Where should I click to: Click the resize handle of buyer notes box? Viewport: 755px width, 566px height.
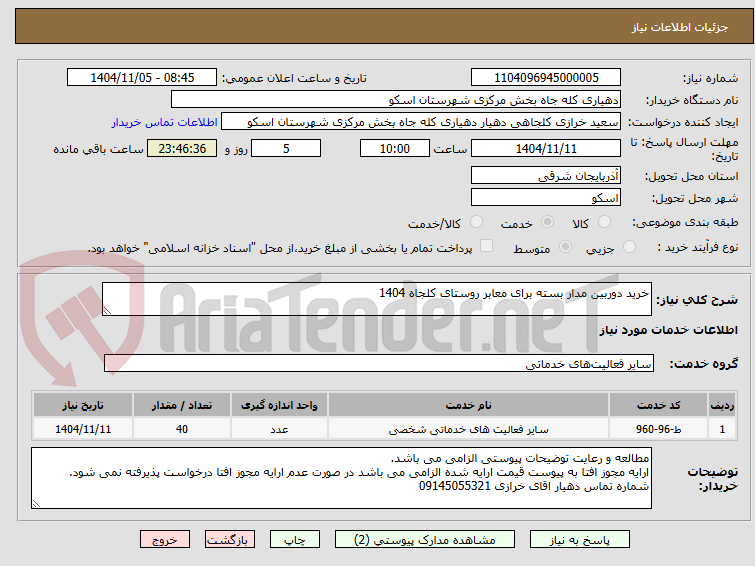[x=37, y=503]
